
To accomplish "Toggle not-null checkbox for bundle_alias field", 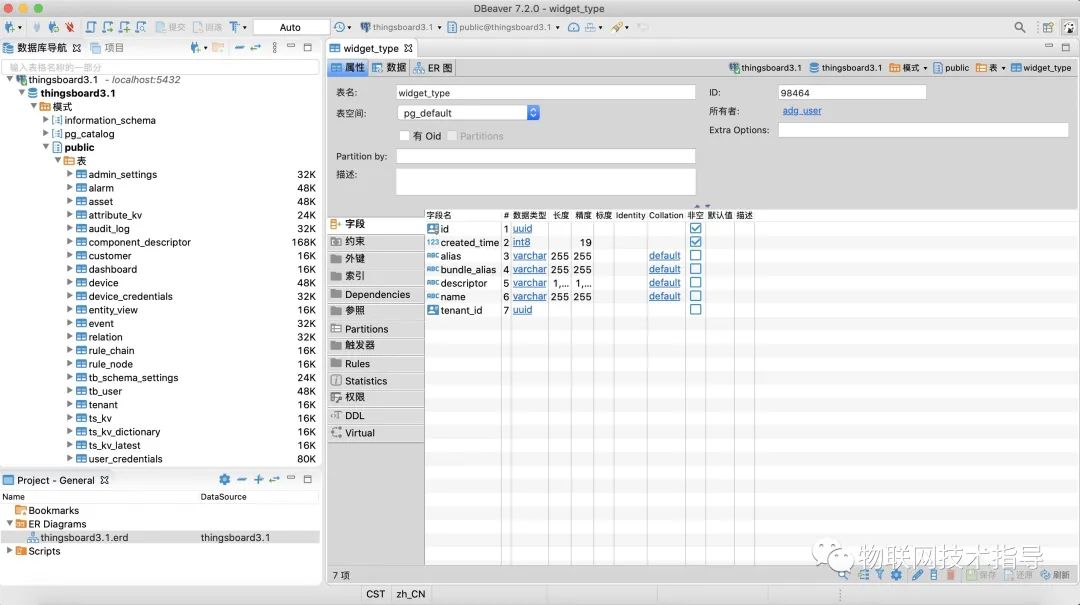I will [696, 269].
